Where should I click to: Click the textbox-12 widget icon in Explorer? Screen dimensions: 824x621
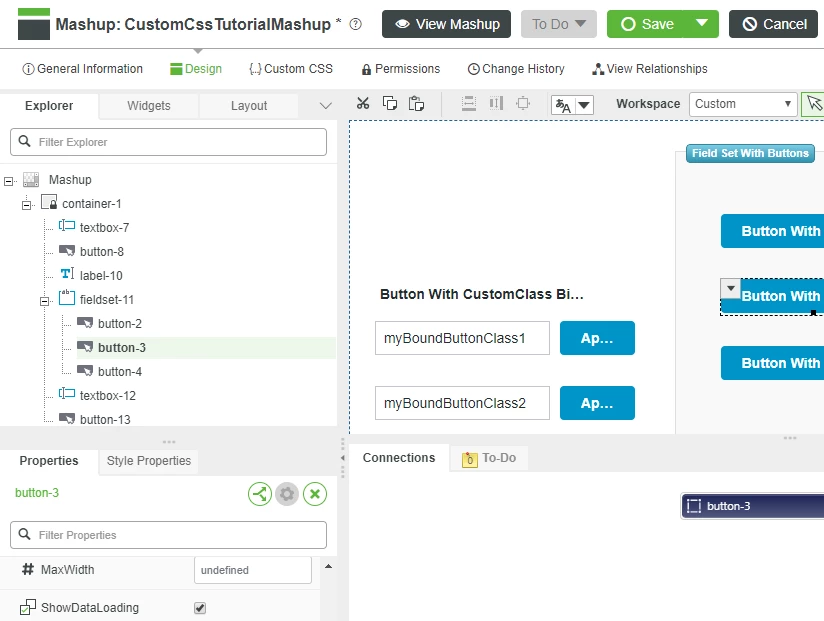tap(67, 394)
